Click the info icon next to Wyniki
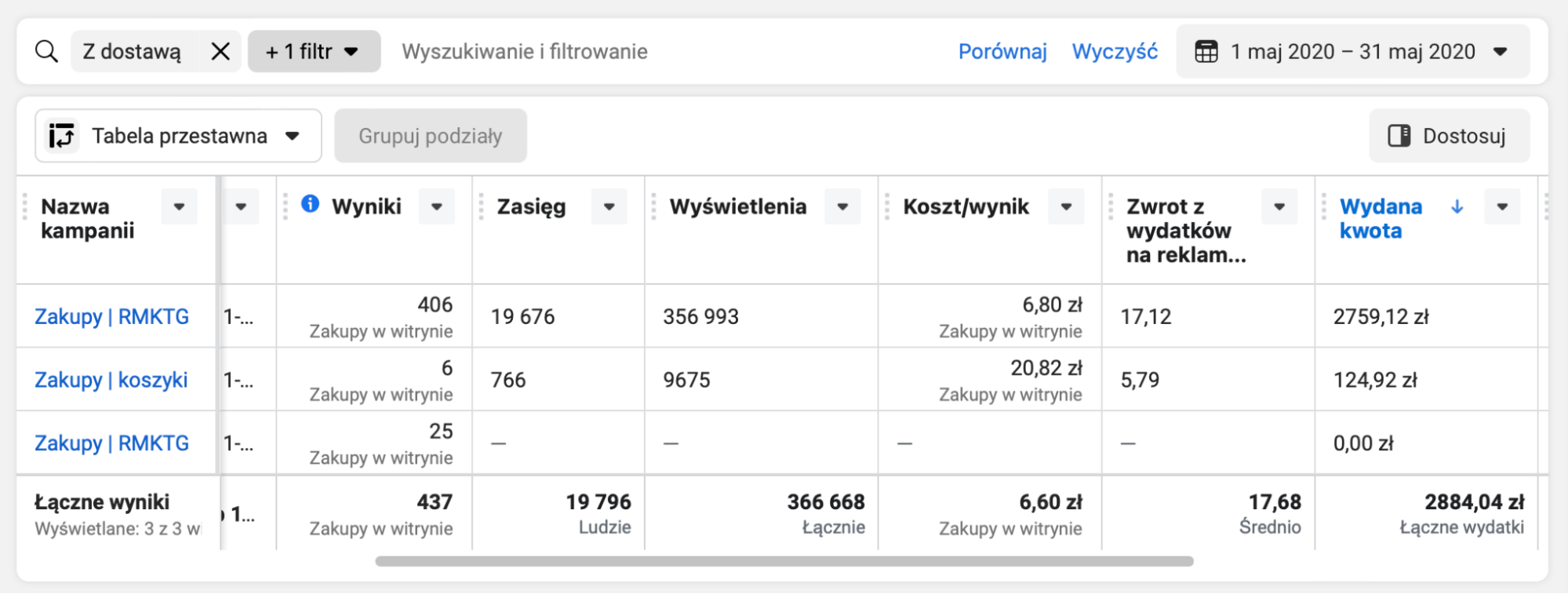The image size is (1568, 594). coord(310,205)
